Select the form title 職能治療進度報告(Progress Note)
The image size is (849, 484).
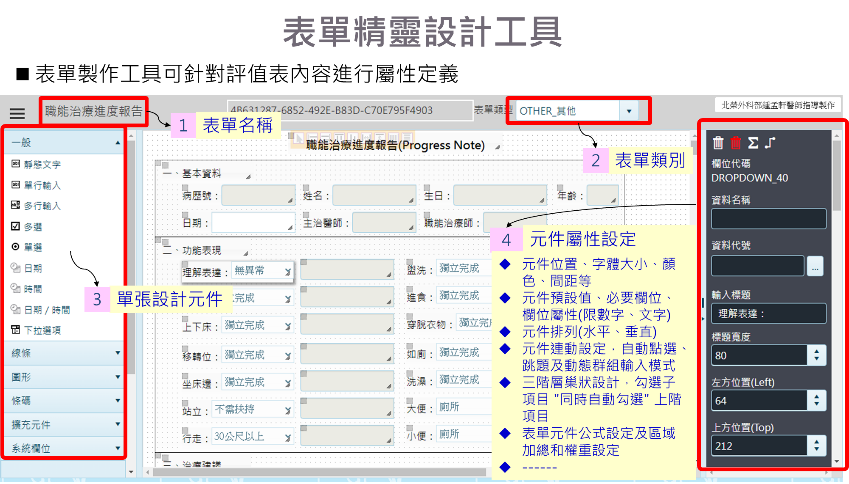tap(395, 145)
